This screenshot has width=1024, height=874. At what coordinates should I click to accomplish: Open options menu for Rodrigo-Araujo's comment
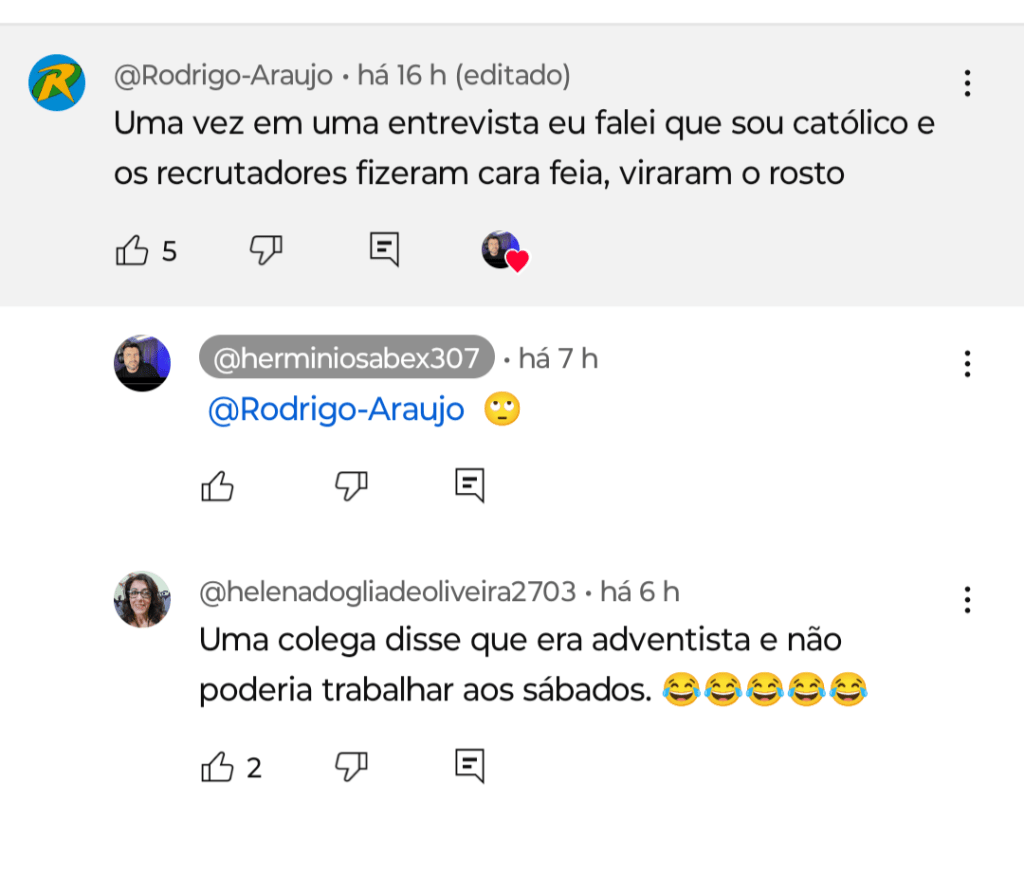(967, 84)
